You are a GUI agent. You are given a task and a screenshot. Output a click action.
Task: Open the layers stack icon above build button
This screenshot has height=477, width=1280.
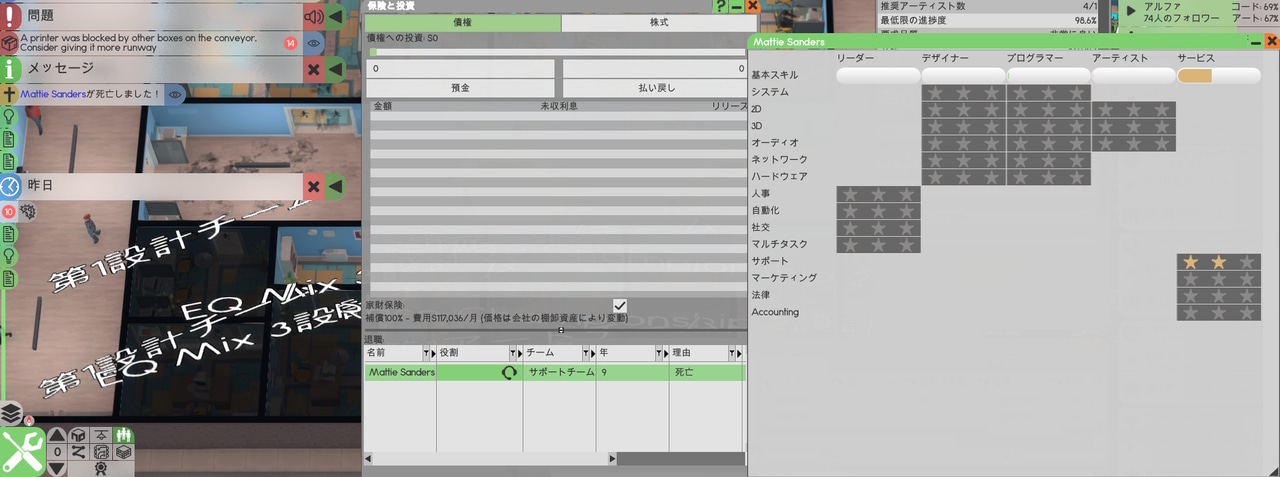[11, 413]
